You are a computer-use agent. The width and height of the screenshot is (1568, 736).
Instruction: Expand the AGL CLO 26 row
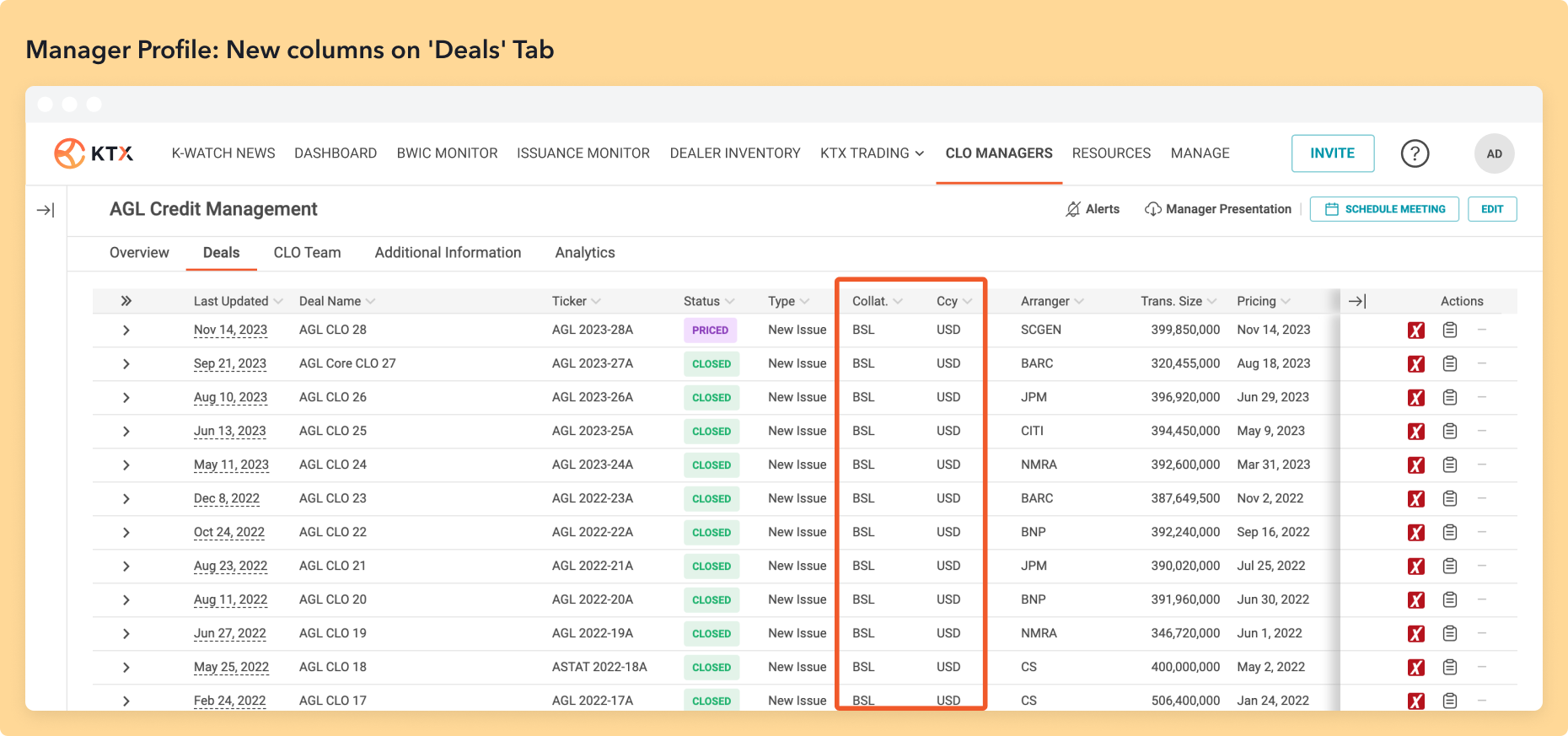(x=126, y=397)
